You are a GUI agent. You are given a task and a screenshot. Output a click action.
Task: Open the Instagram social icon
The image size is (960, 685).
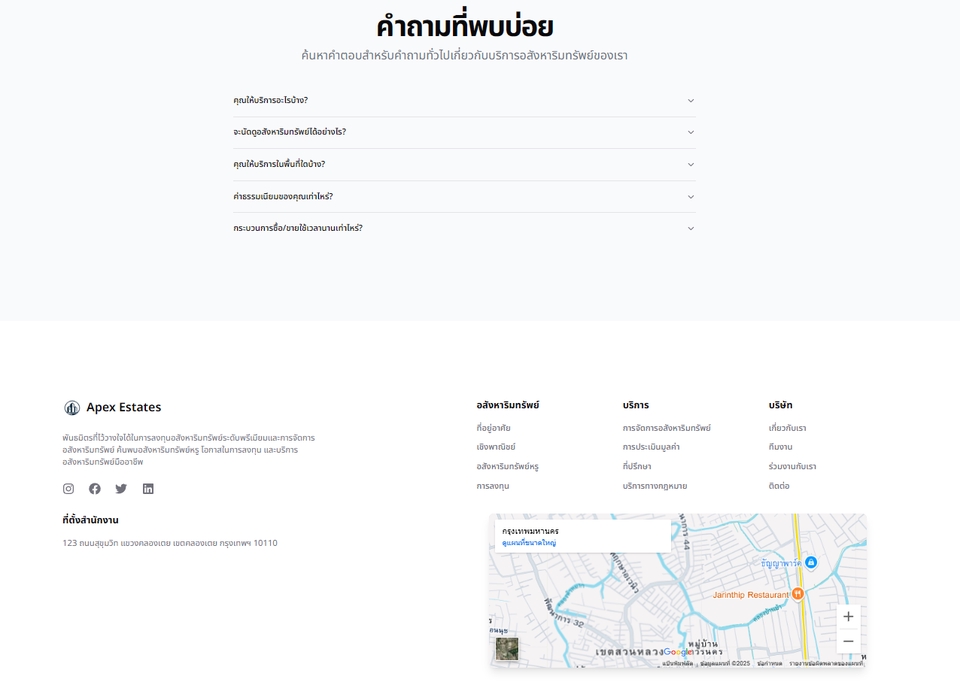pyautogui.click(x=69, y=489)
